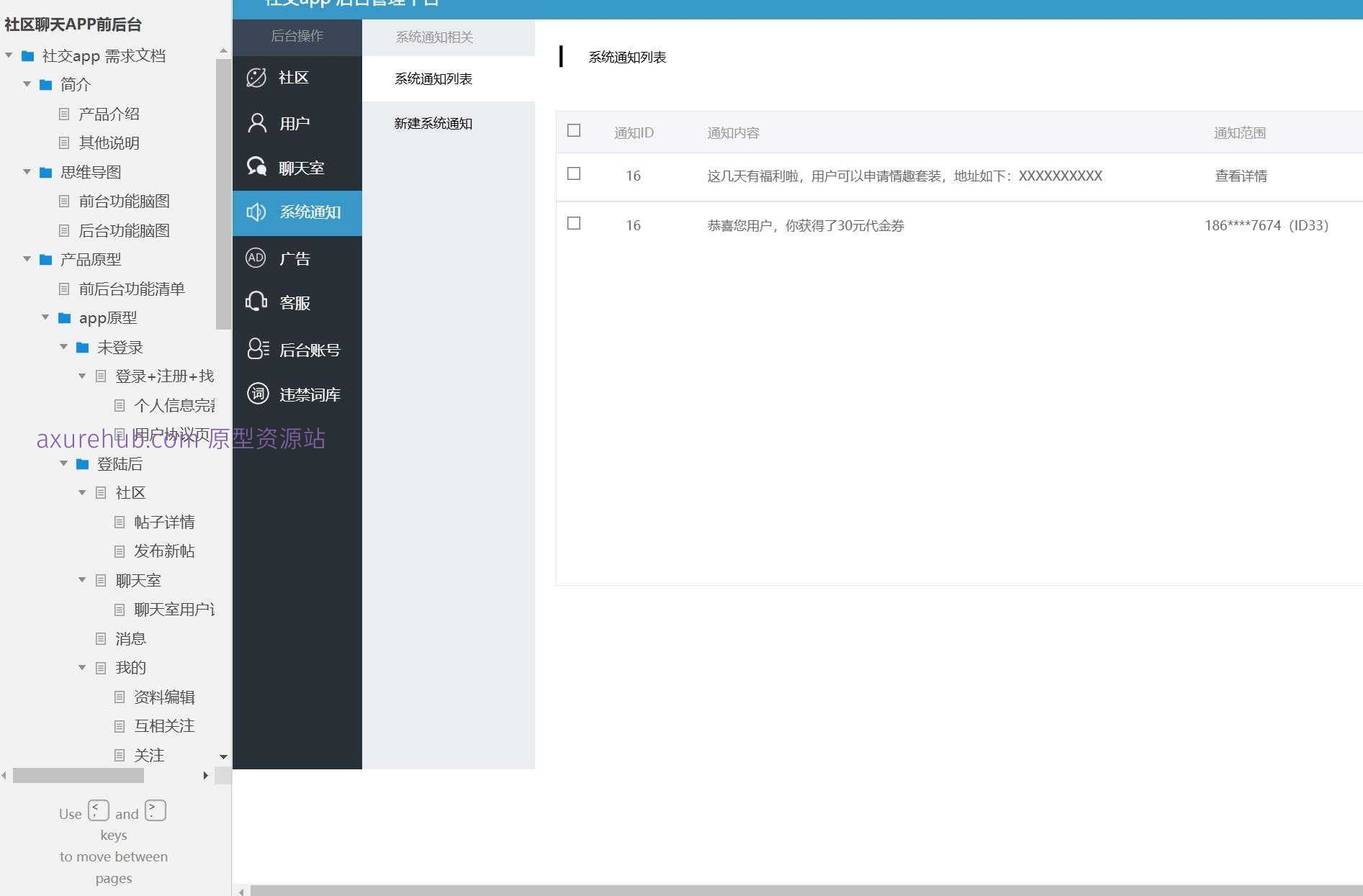Collapse the 思维导图 folder arrow
The width and height of the screenshot is (1363, 896).
pyautogui.click(x=27, y=172)
